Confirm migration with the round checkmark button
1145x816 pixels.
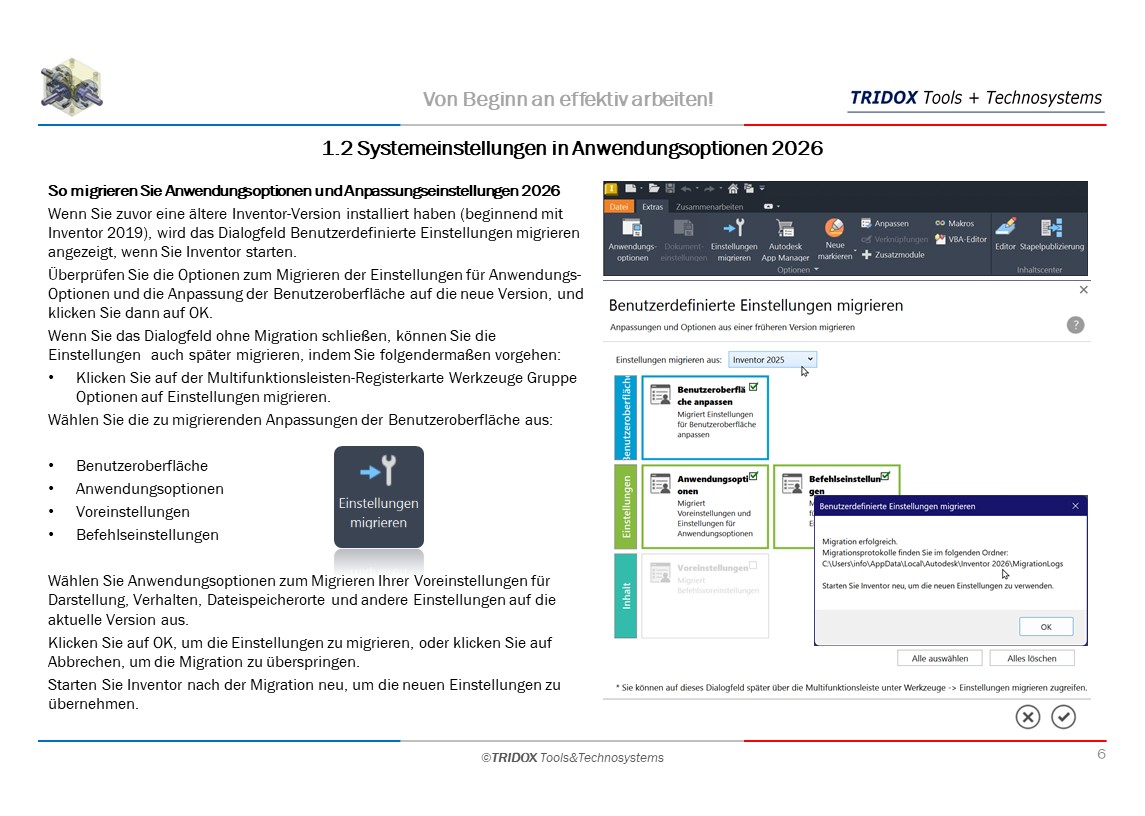pyautogui.click(x=1063, y=717)
